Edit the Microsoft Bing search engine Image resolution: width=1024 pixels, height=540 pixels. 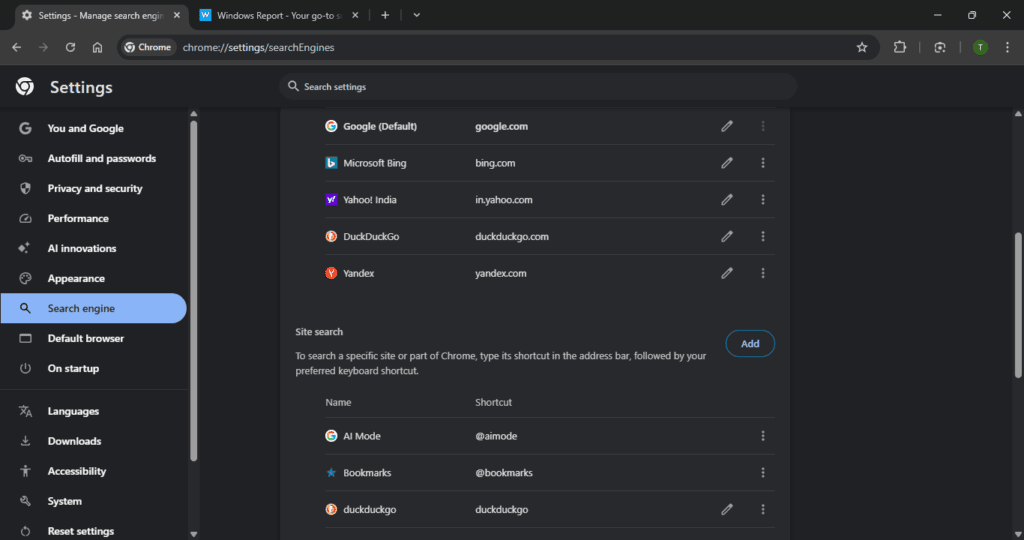pos(727,163)
